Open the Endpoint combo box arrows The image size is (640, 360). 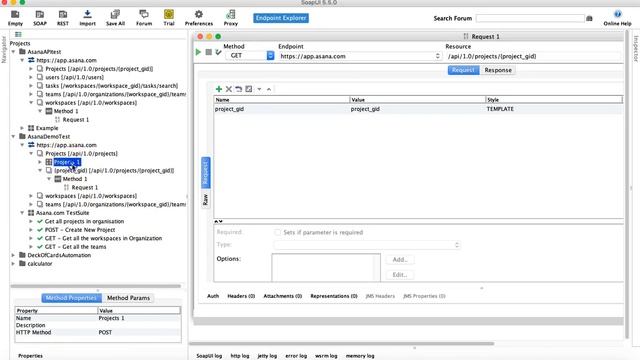tap(438, 56)
